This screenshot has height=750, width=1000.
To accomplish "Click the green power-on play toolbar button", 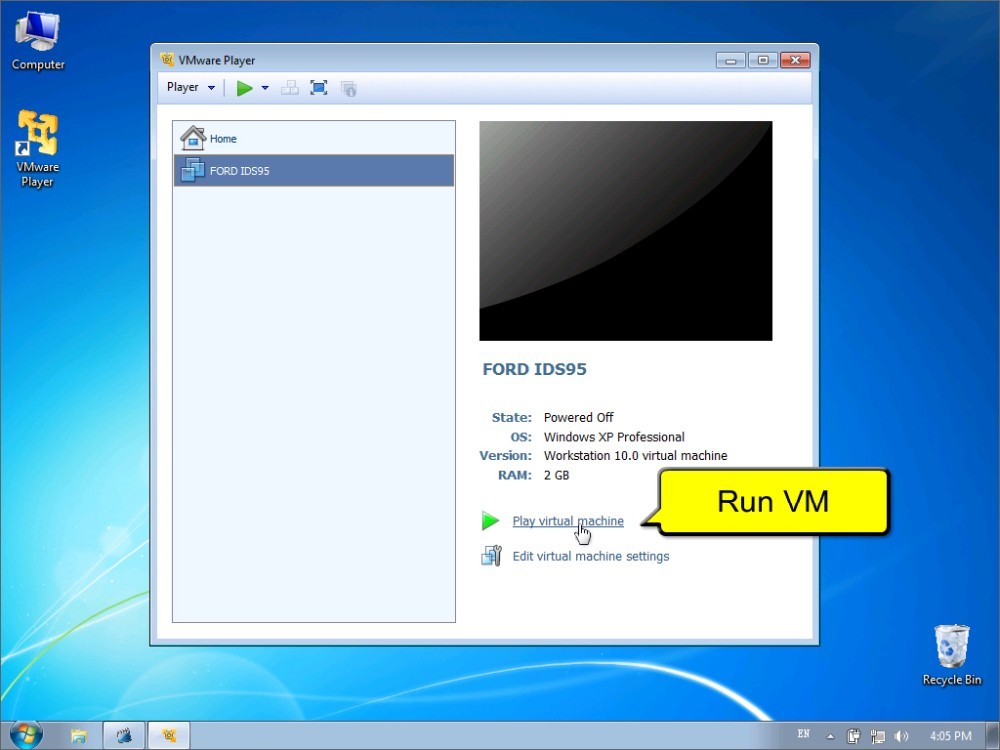I will 244,88.
